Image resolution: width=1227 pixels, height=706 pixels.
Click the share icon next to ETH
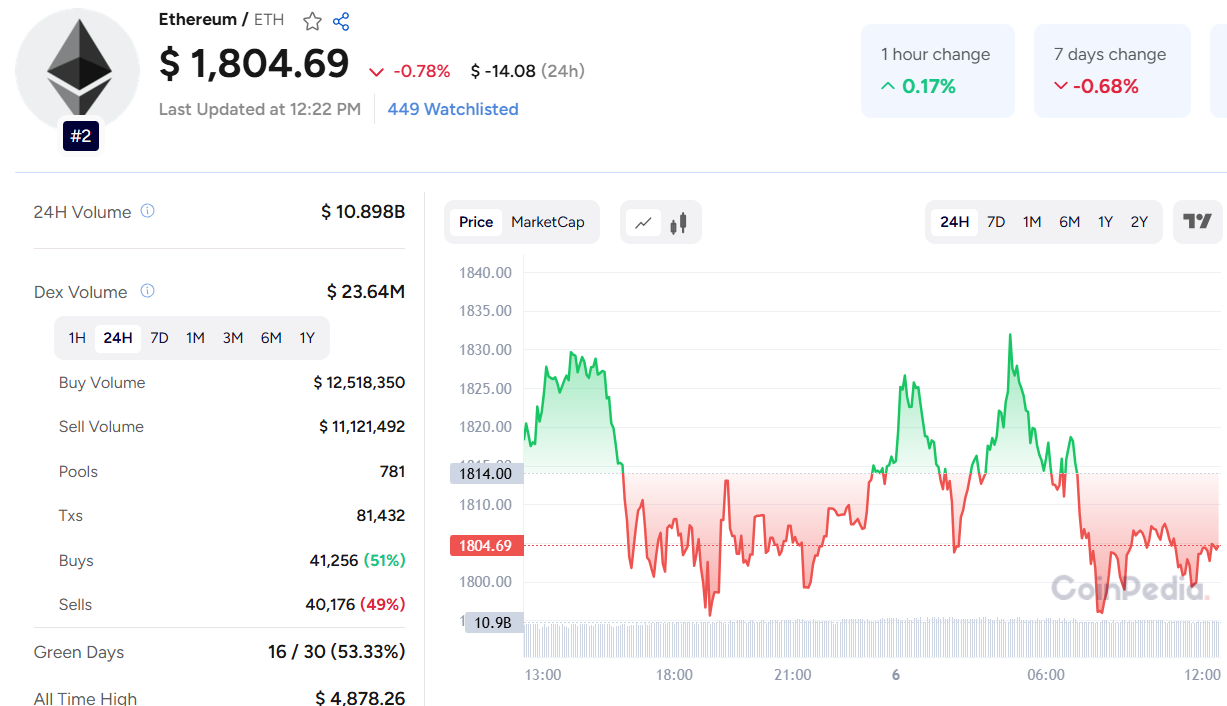pyautogui.click(x=341, y=21)
